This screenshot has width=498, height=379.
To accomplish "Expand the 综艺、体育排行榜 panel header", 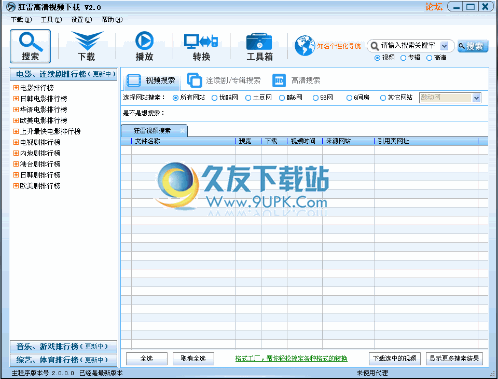I will coord(63,360).
